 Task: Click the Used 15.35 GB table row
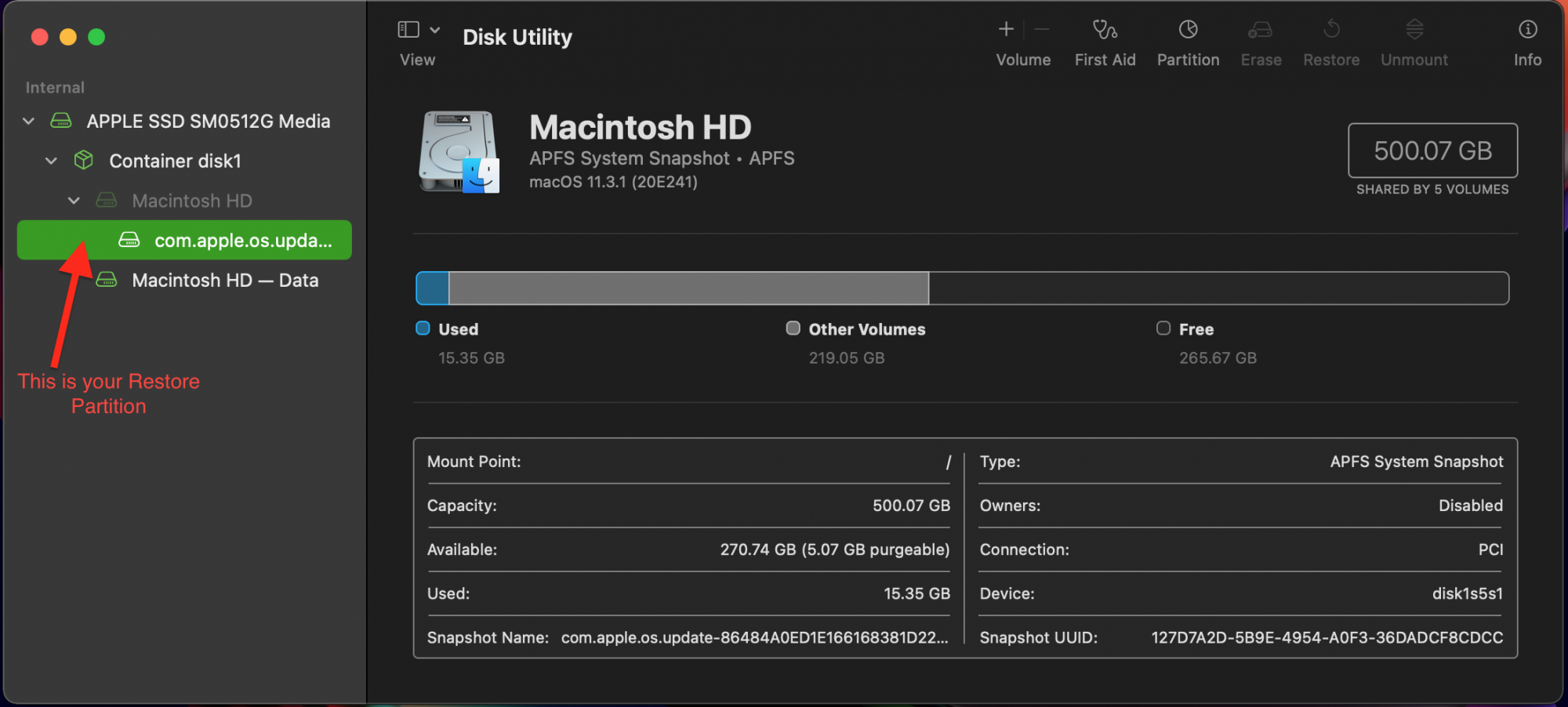[x=688, y=593]
